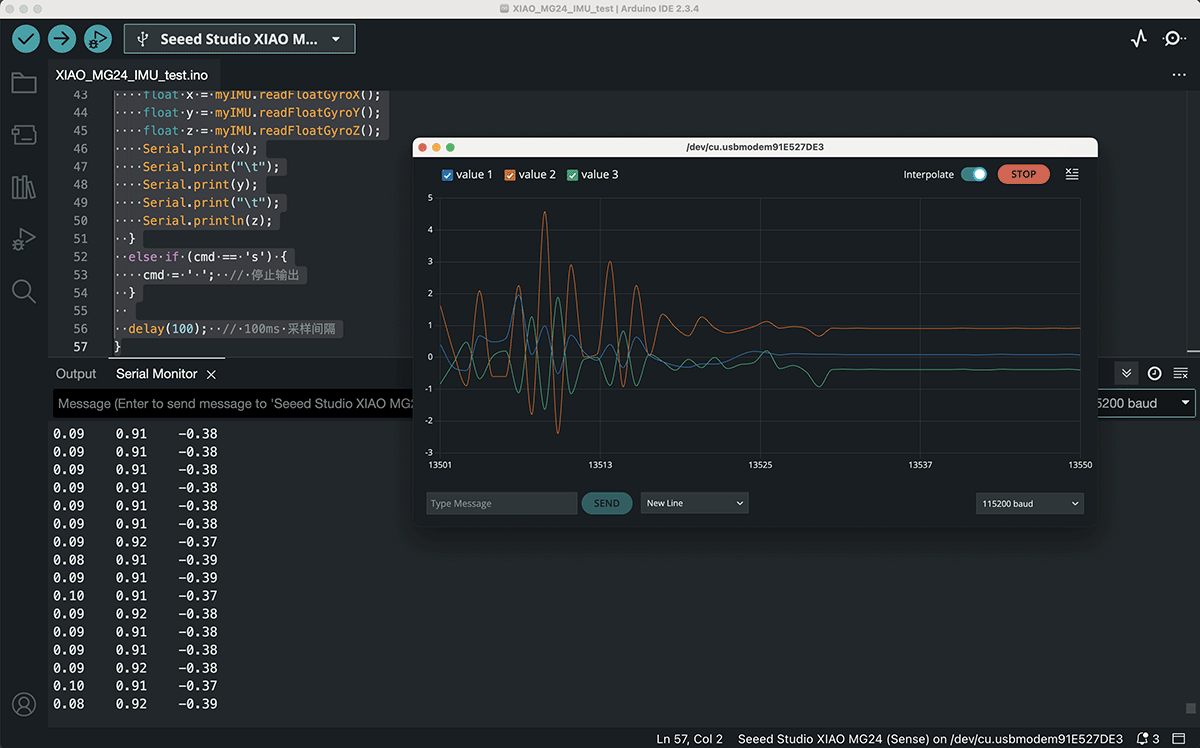The image size is (1200, 748).
Task: Click the Seeed Studio XIAO MG24 (Sense) status text
Action: pos(930,739)
